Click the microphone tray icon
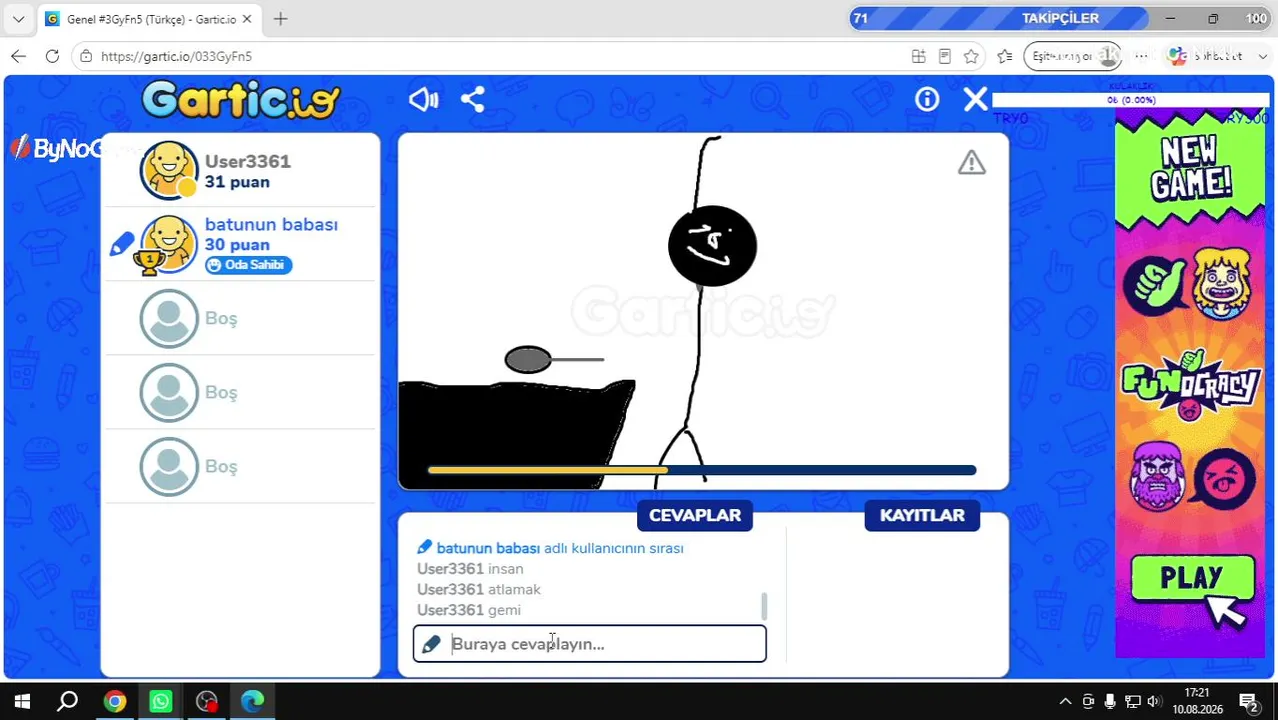The width and height of the screenshot is (1278, 720). click(x=1110, y=702)
